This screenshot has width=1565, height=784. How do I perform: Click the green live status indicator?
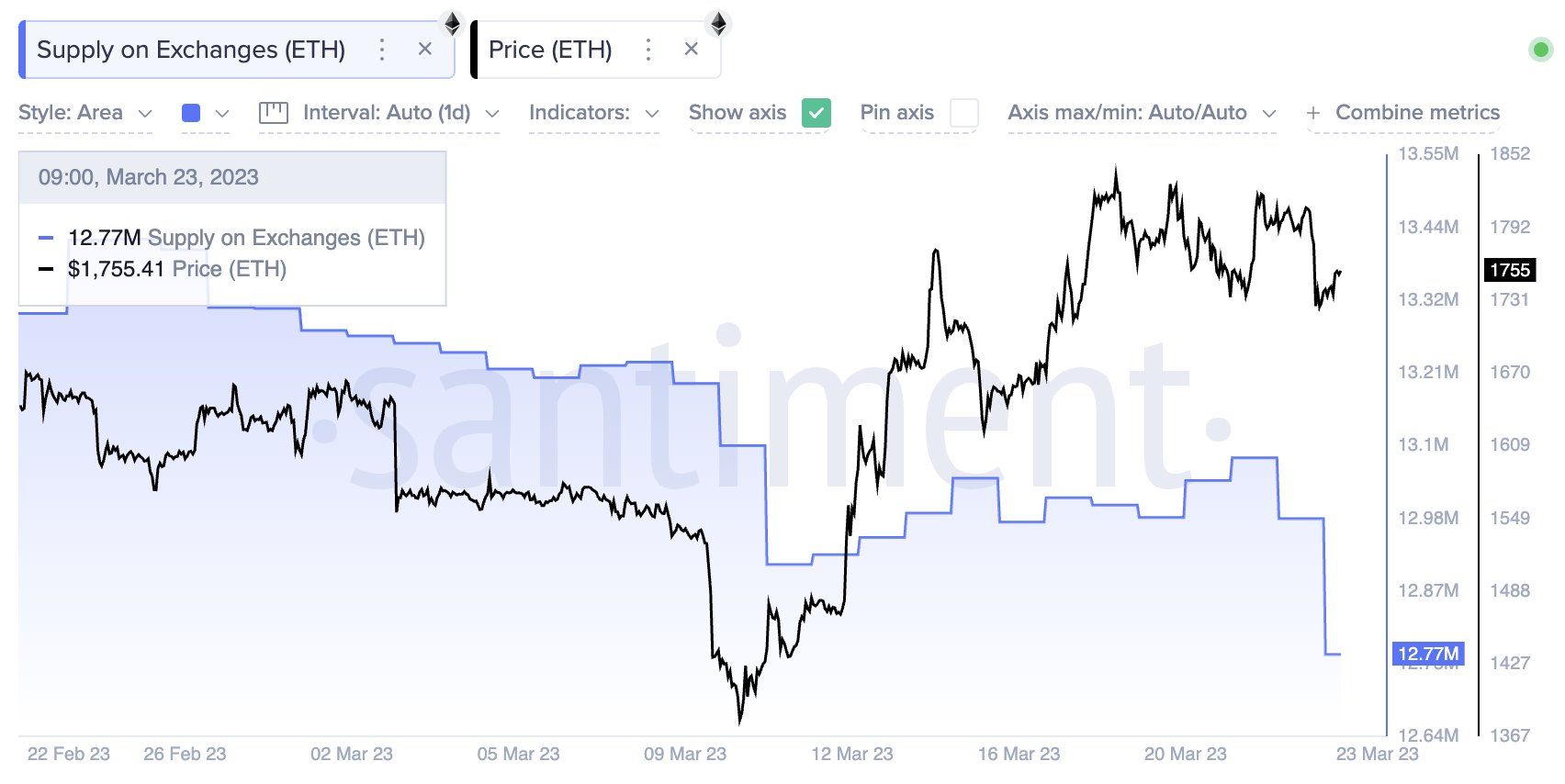tap(1540, 50)
